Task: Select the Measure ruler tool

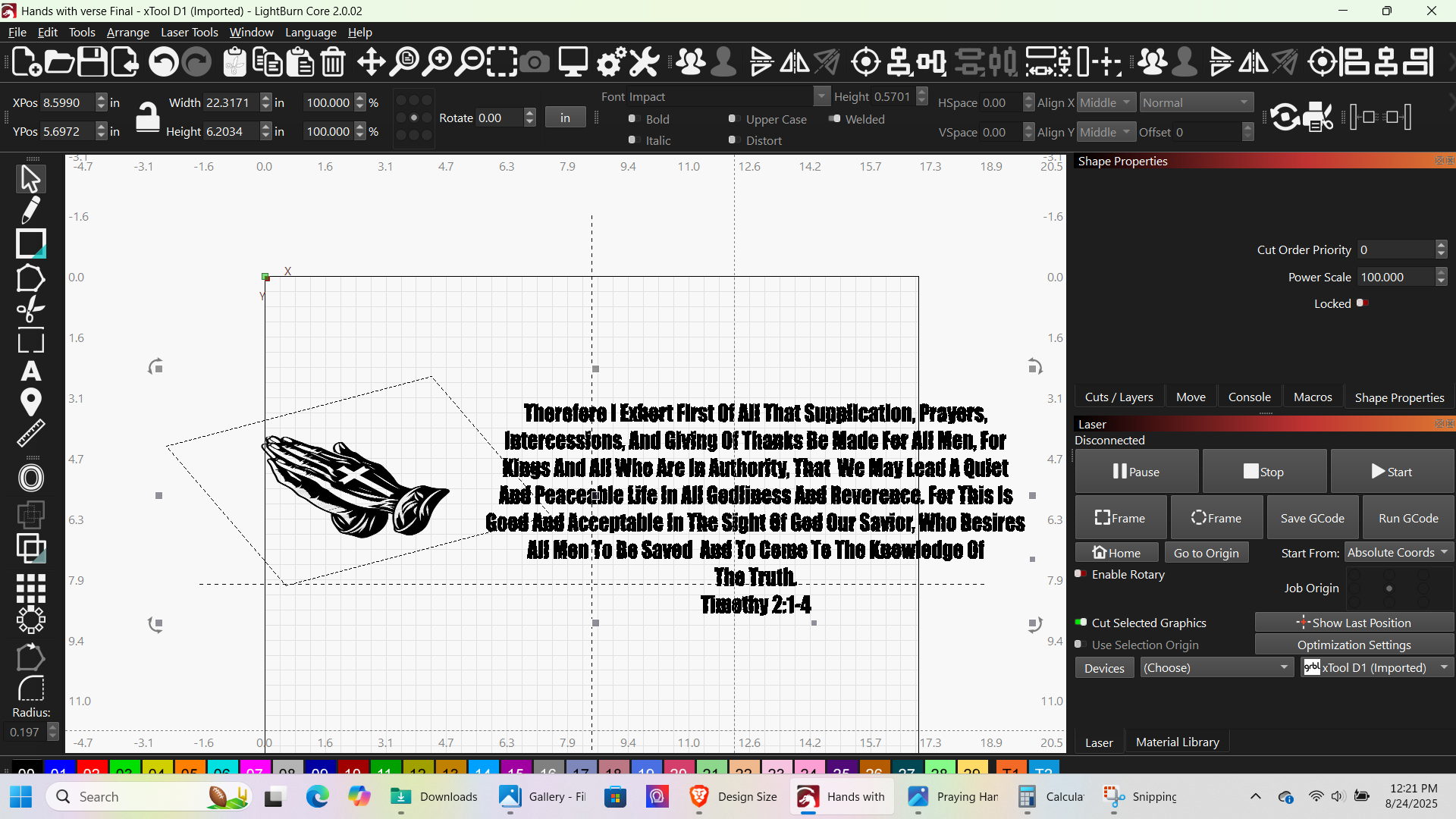Action: 30,434
